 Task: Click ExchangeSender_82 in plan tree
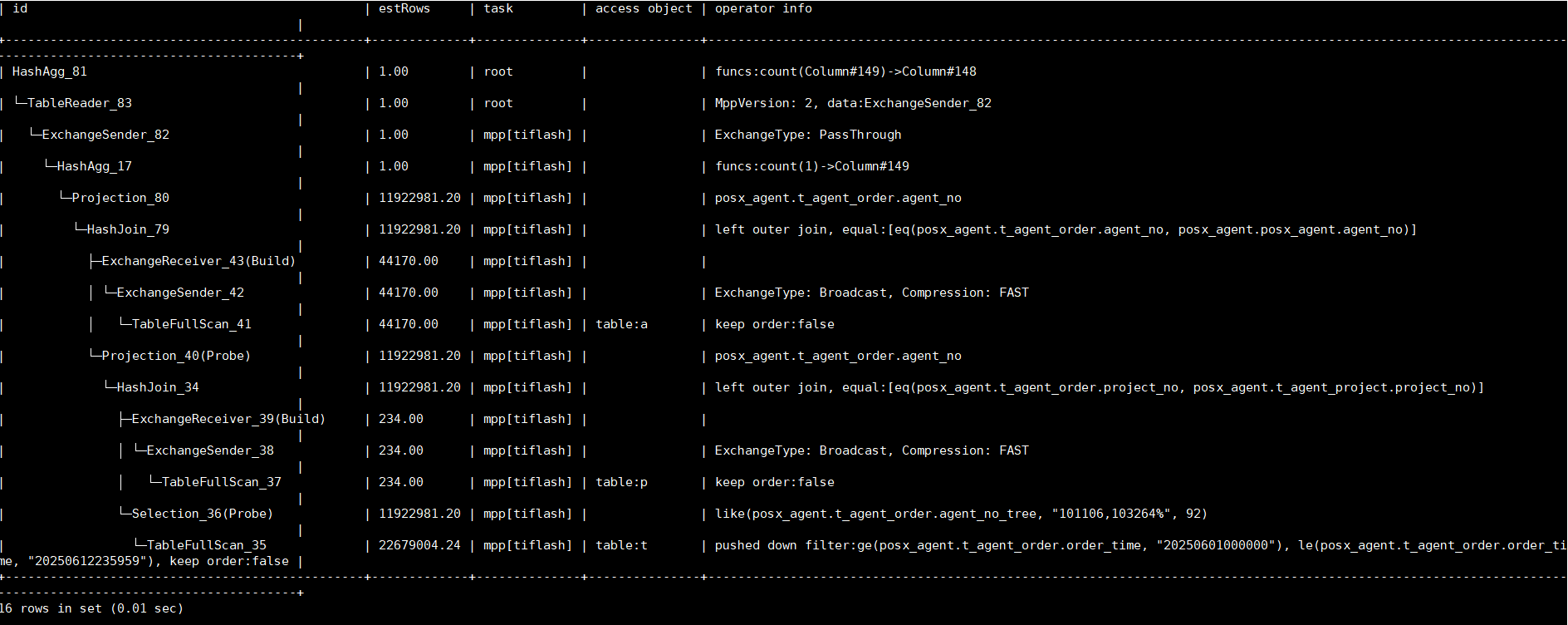[105, 135]
